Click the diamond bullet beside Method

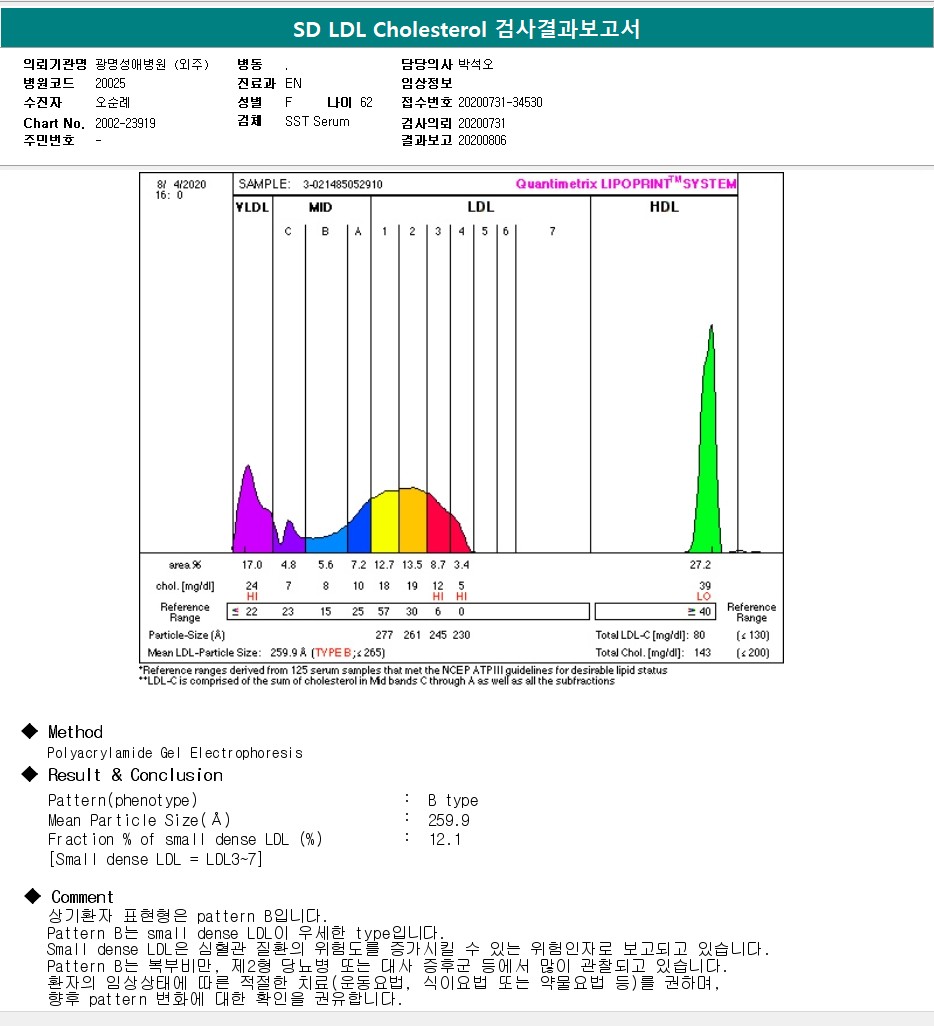coord(30,732)
